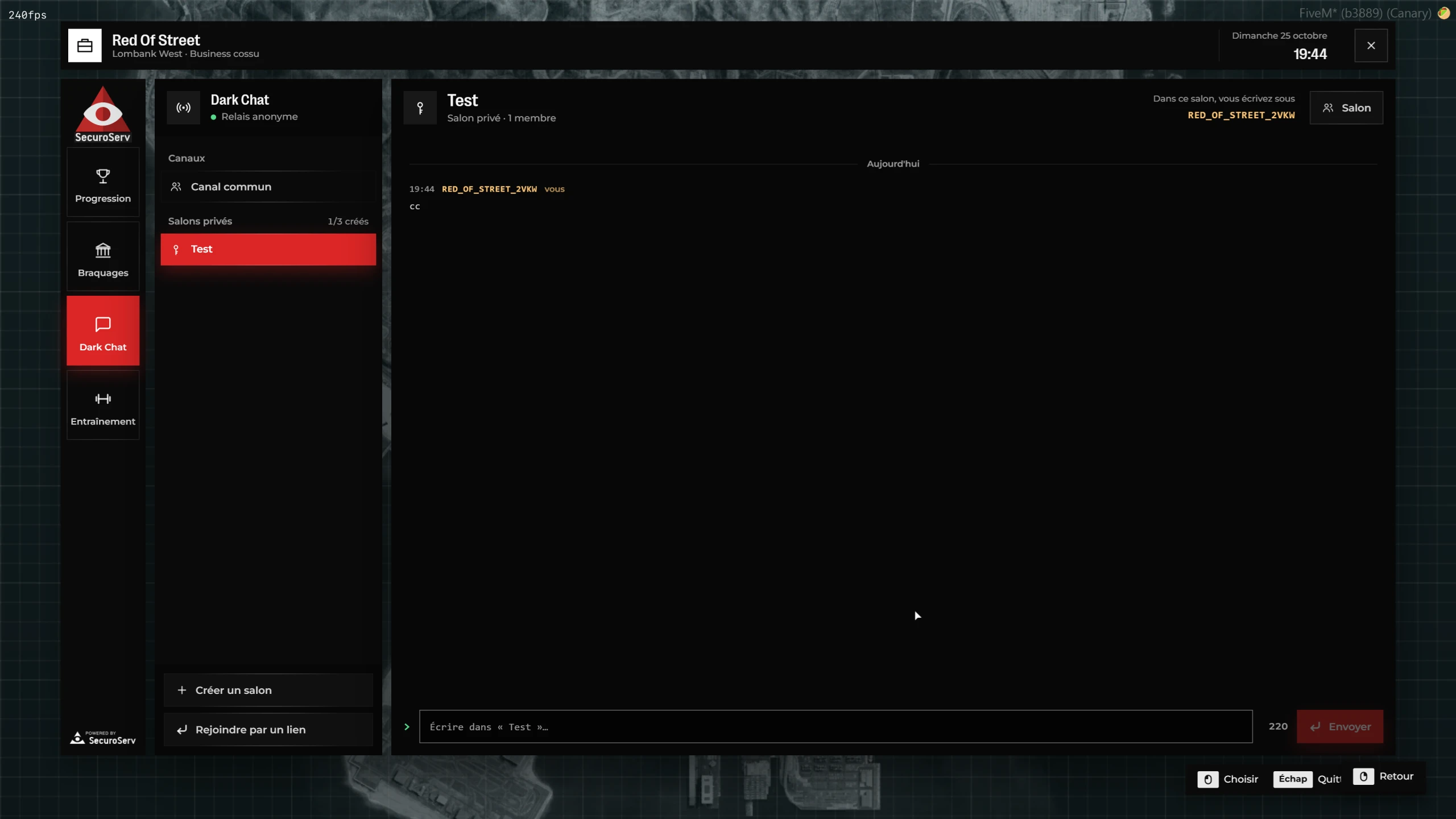Open the Braquages tab
This screenshot has height=819, width=1456.
tap(103, 257)
